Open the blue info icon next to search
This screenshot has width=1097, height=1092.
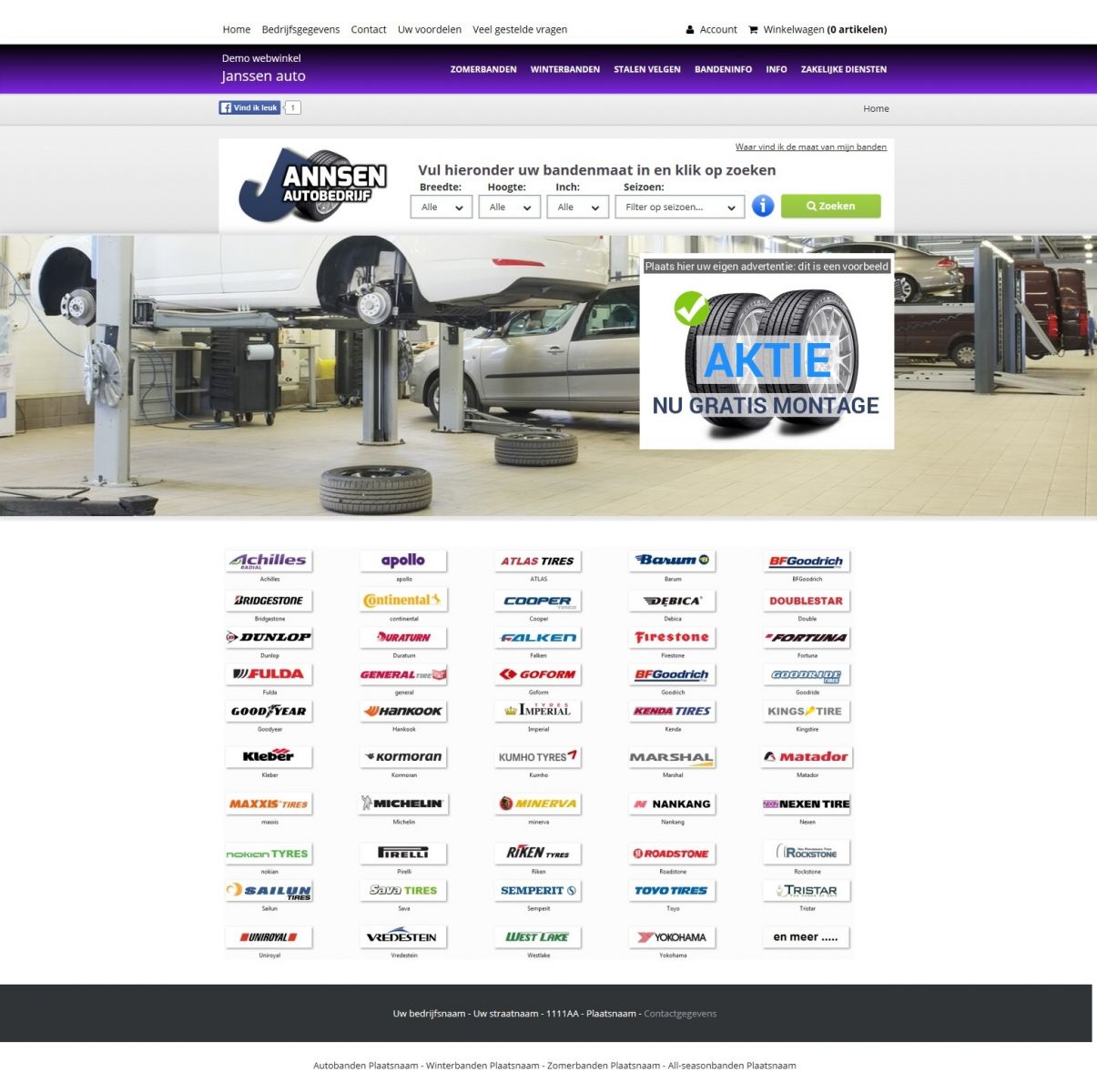pyautogui.click(x=763, y=206)
